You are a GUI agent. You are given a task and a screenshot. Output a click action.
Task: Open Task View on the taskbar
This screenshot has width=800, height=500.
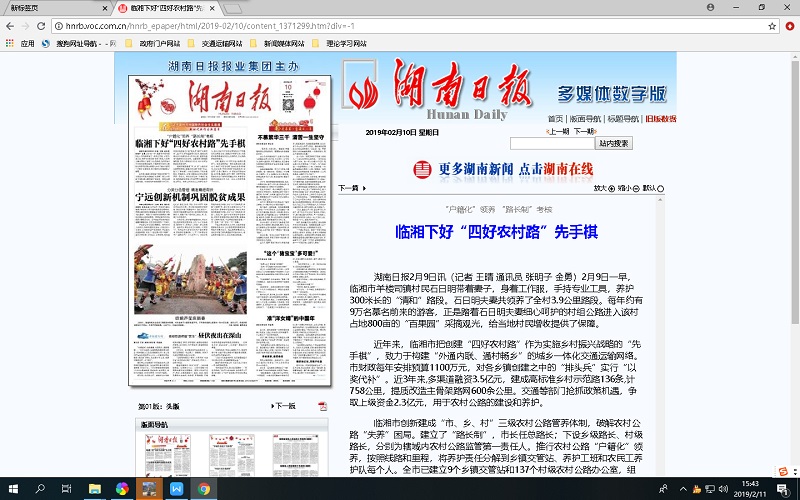tap(66, 489)
